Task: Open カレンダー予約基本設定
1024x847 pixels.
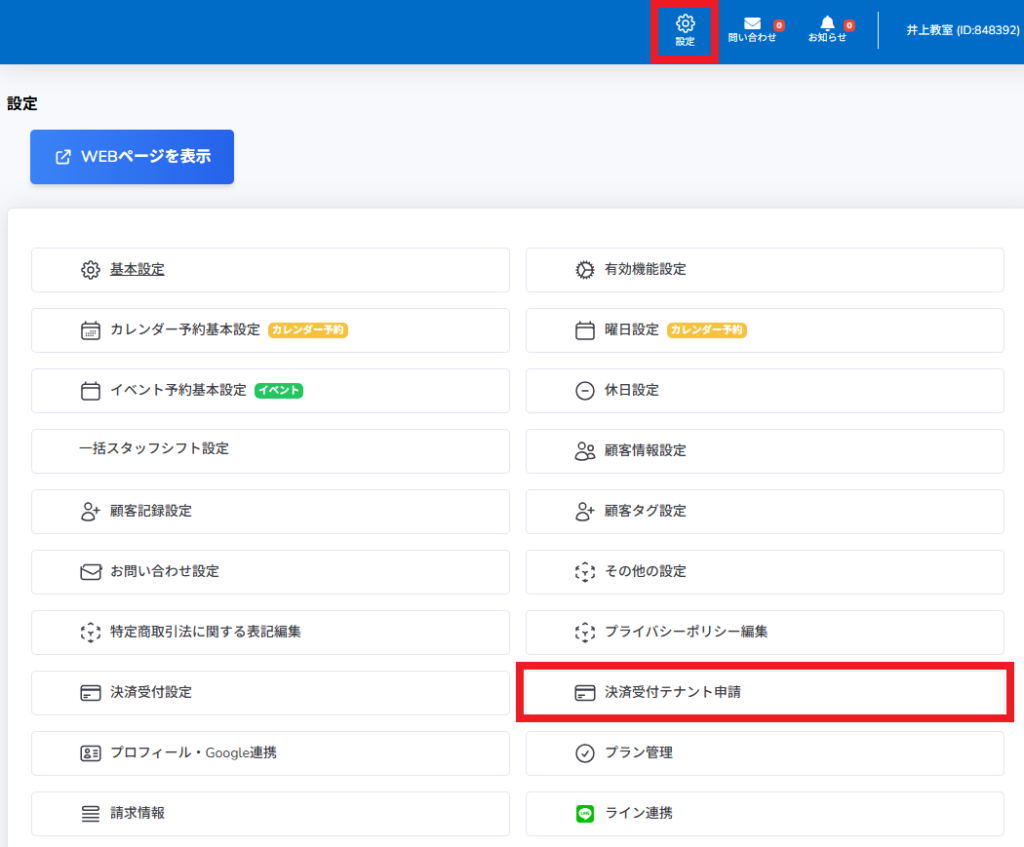Action: point(185,330)
